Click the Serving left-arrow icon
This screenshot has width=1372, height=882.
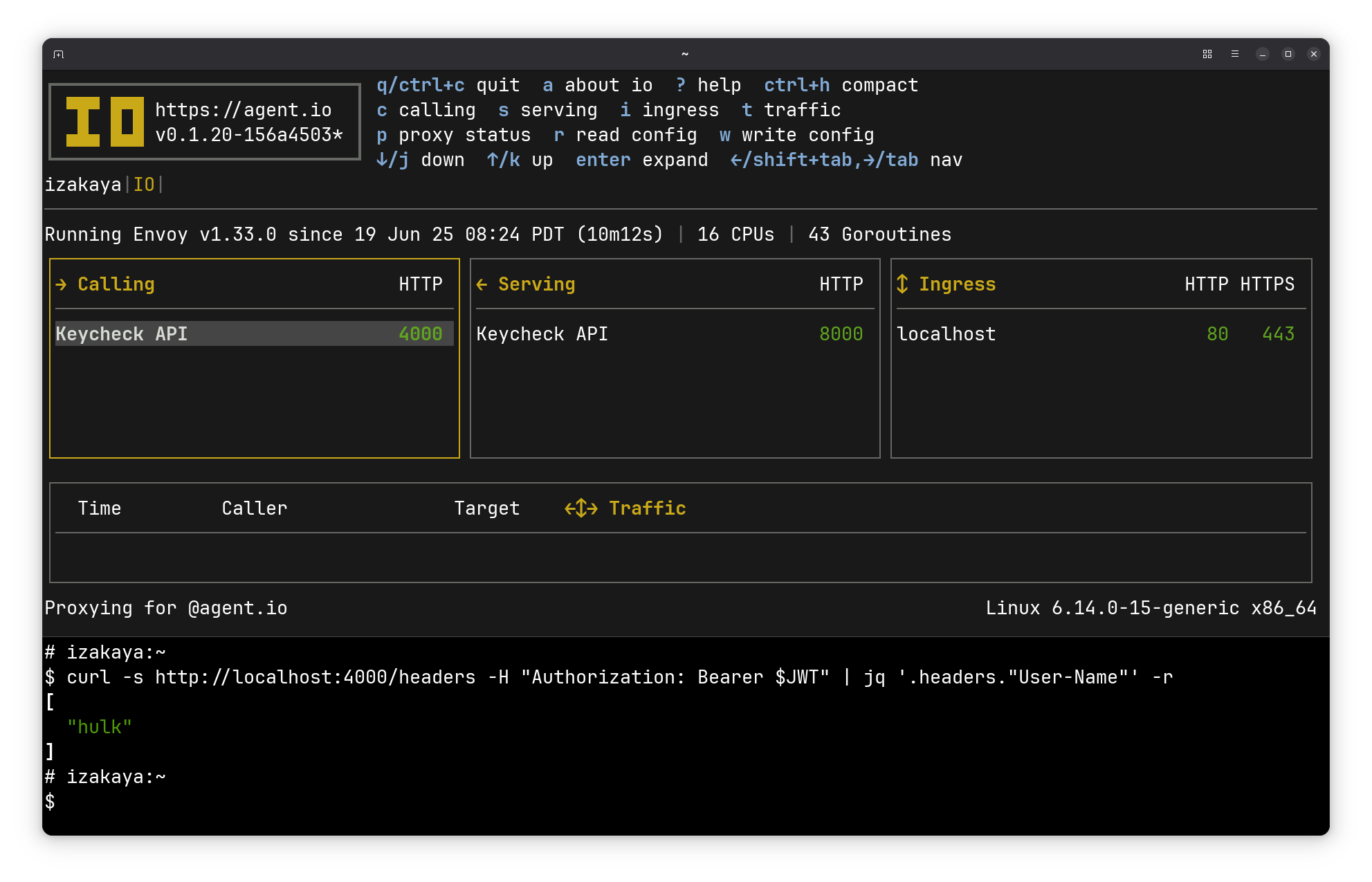[x=482, y=284]
